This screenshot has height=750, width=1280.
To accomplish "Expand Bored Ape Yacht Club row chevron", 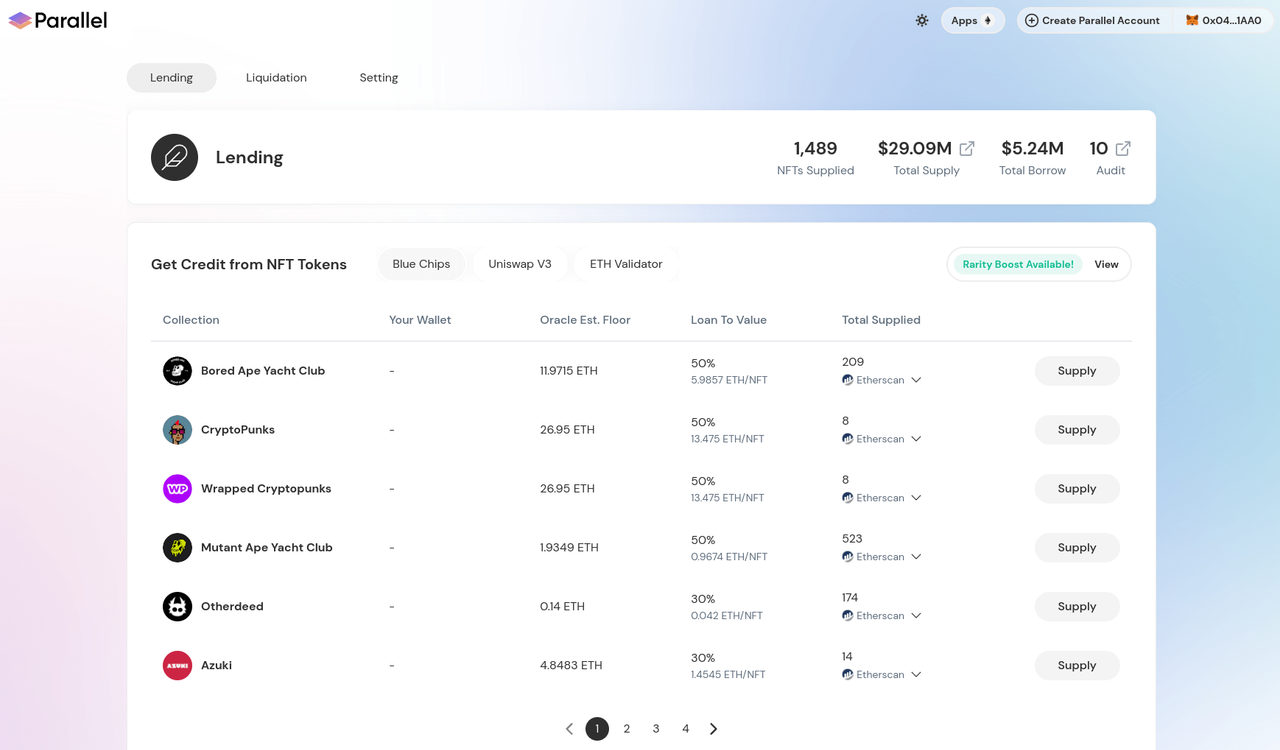I will (916, 380).
